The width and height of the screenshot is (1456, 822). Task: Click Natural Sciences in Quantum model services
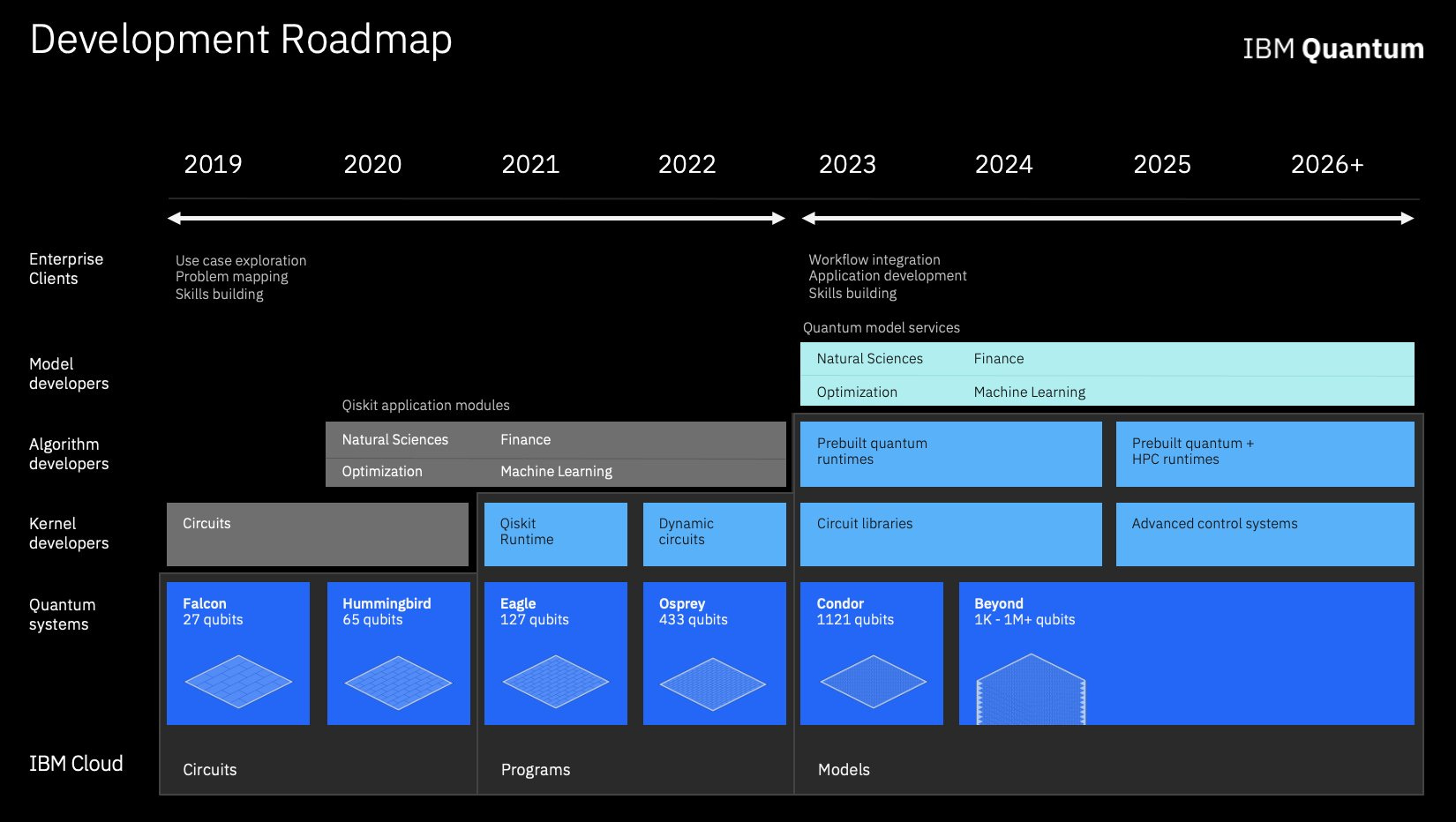click(870, 359)
